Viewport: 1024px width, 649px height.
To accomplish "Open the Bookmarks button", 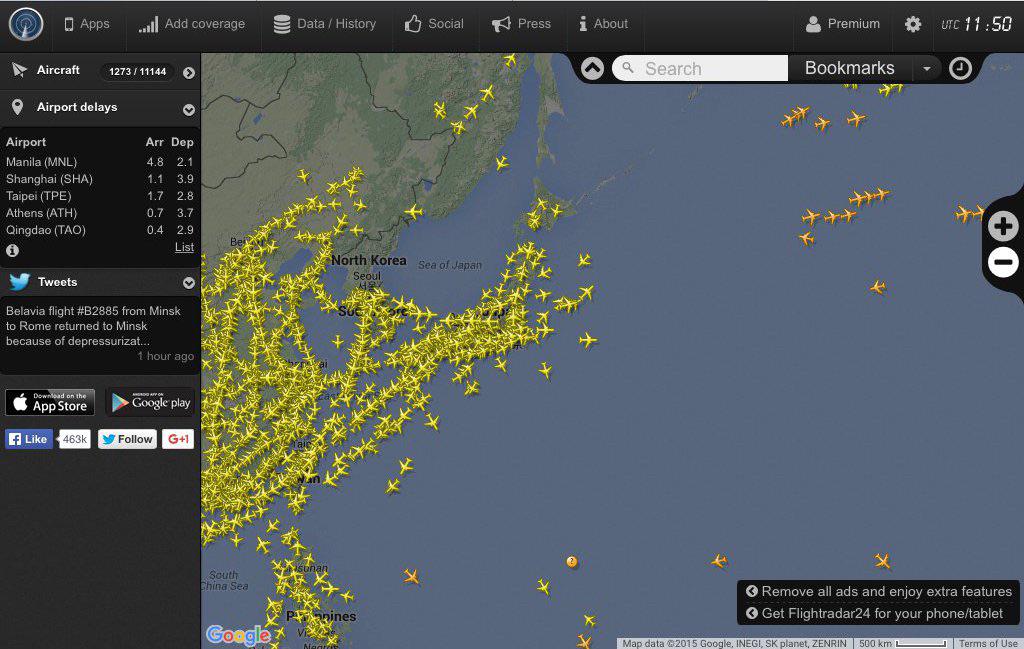I will [850, 68].
